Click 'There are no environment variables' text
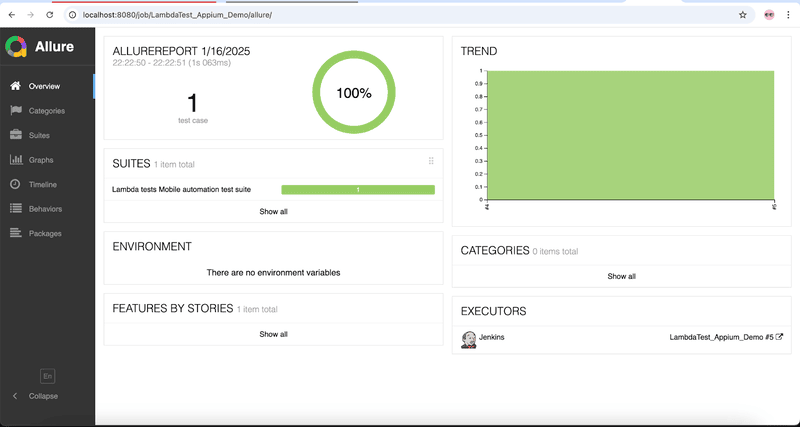Image resolution: width=800 pixels, height=427 pixels. (x=273, y=272)
